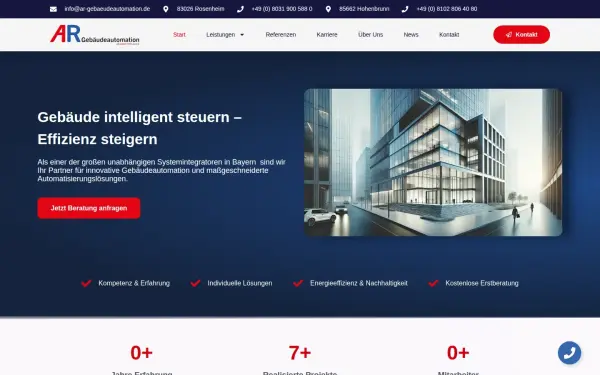600x375 pixels.
Task: Click the 83026 Rosenheim address link
Action: coord(201,9)
